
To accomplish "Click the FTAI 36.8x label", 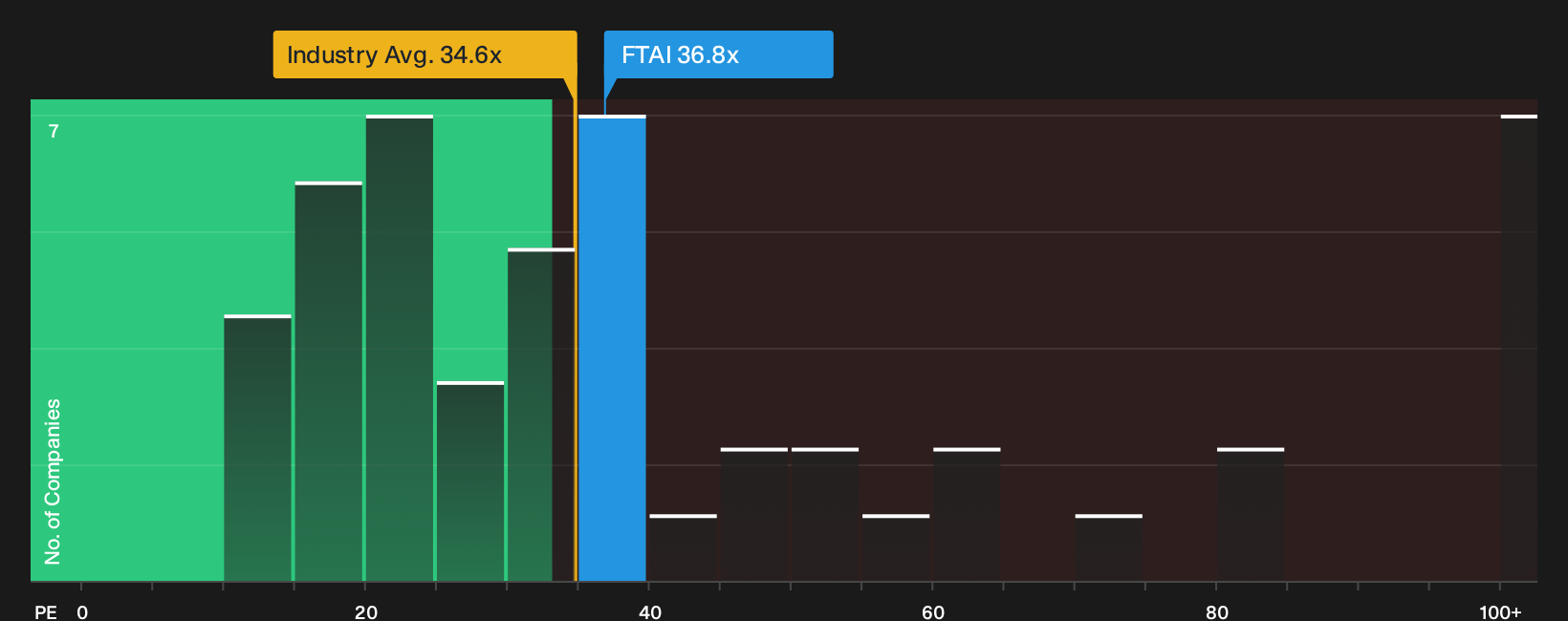I will pos(718,54).
